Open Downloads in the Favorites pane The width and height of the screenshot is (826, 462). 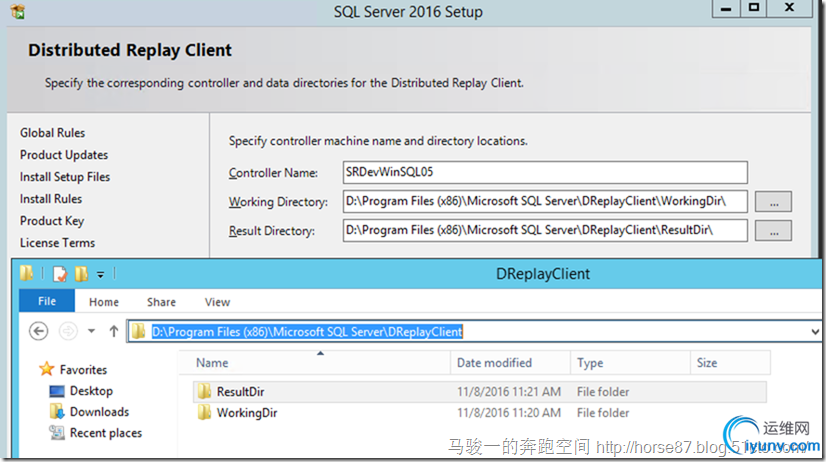(98, 412)
